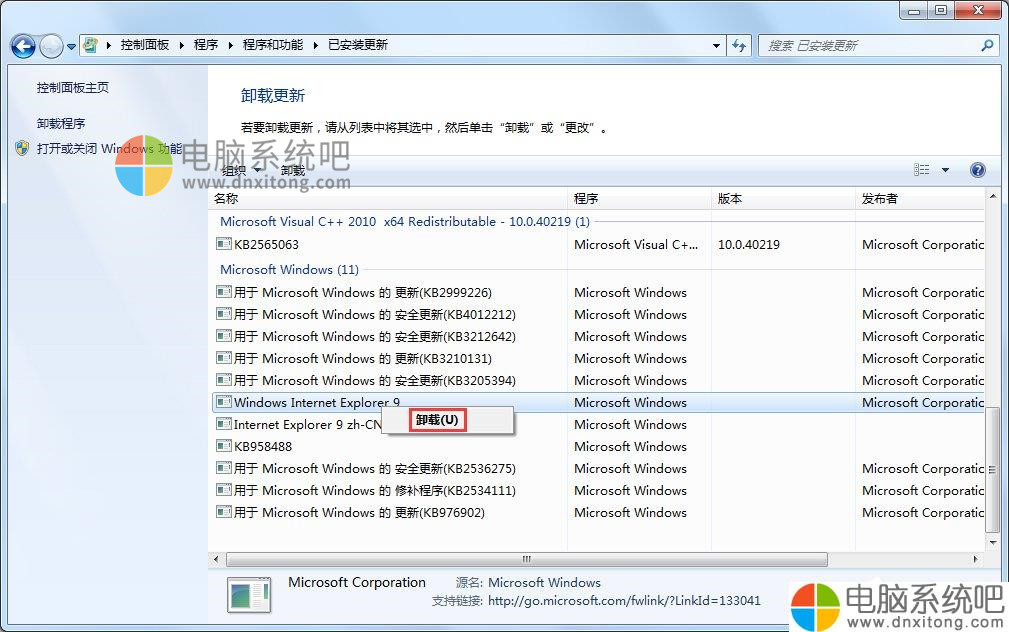Select the KB958488 entry name

[x=263, y=447]
